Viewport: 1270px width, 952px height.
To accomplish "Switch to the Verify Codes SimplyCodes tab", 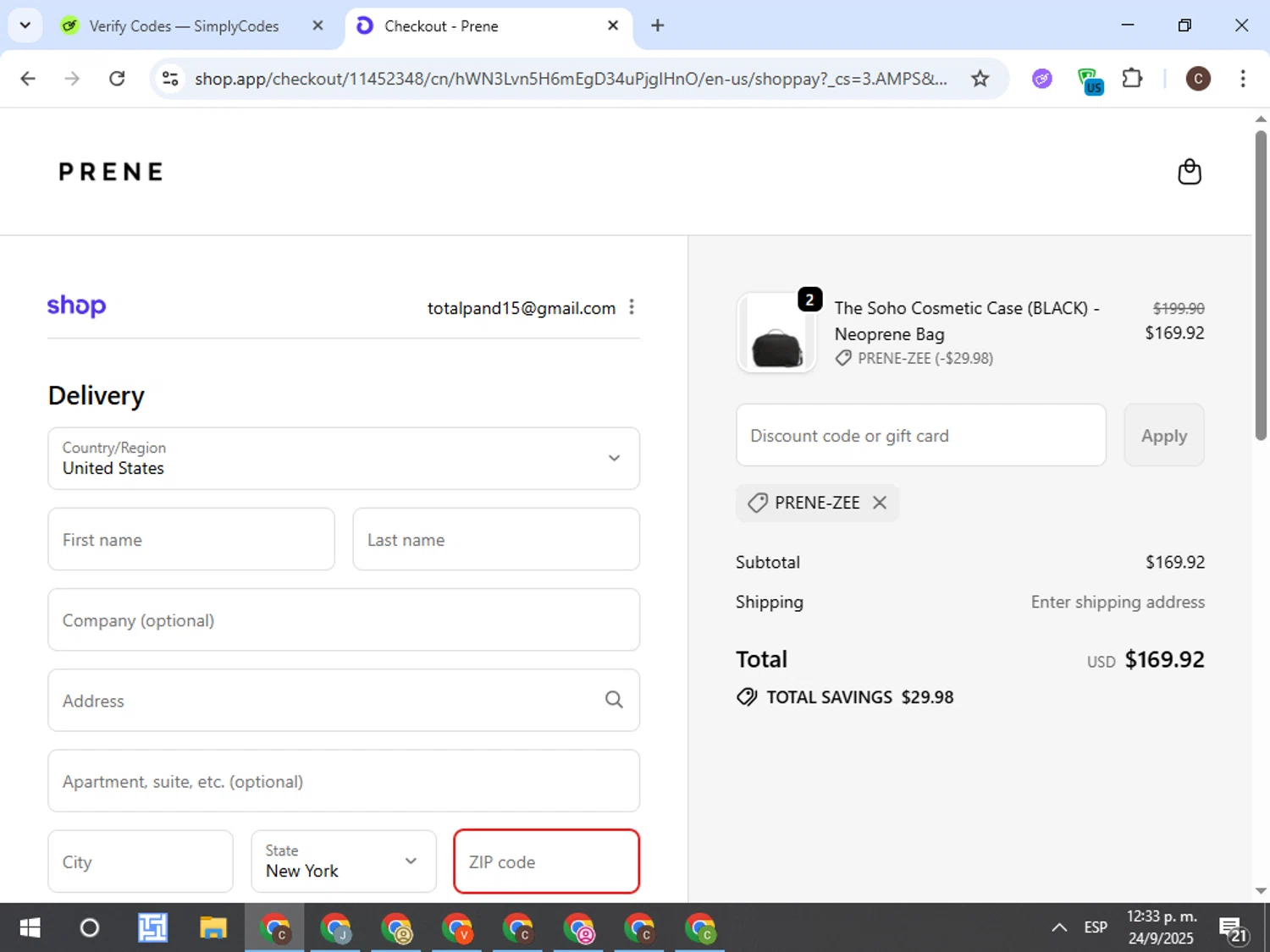I will pos(184,26).
